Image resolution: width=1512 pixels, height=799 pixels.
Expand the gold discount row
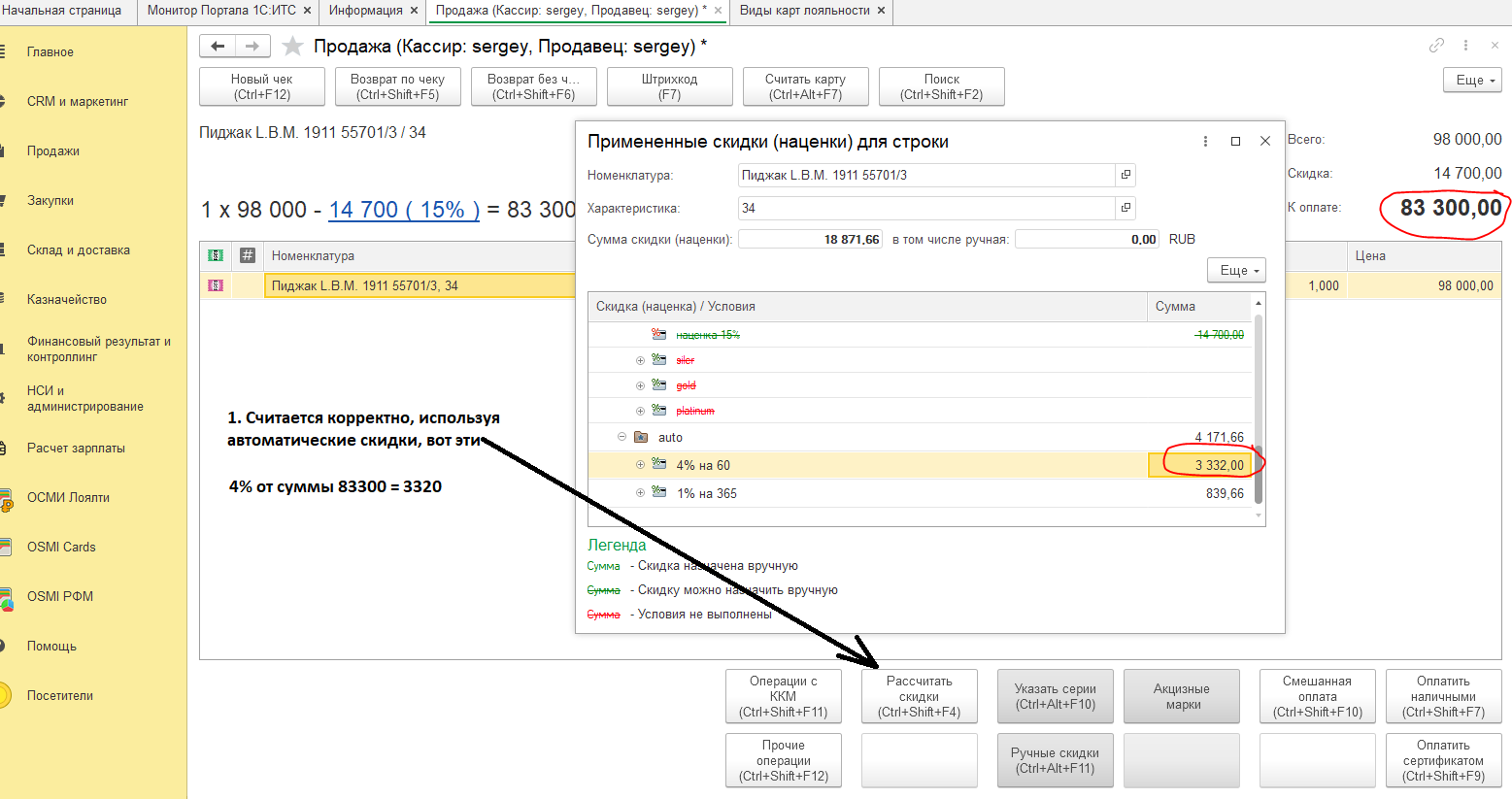point(640,385)
